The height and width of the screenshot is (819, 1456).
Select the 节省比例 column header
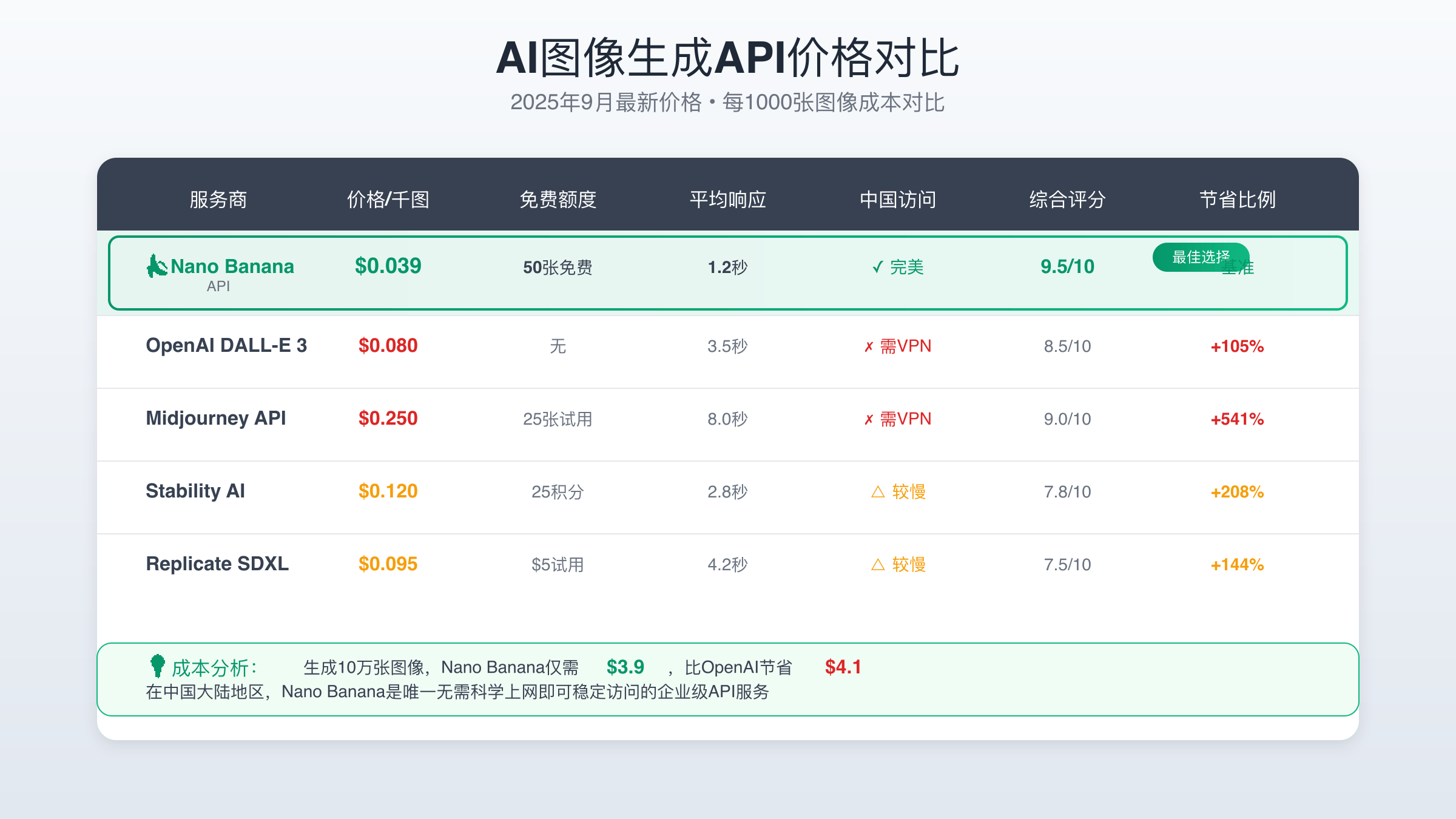point(1238,200)
